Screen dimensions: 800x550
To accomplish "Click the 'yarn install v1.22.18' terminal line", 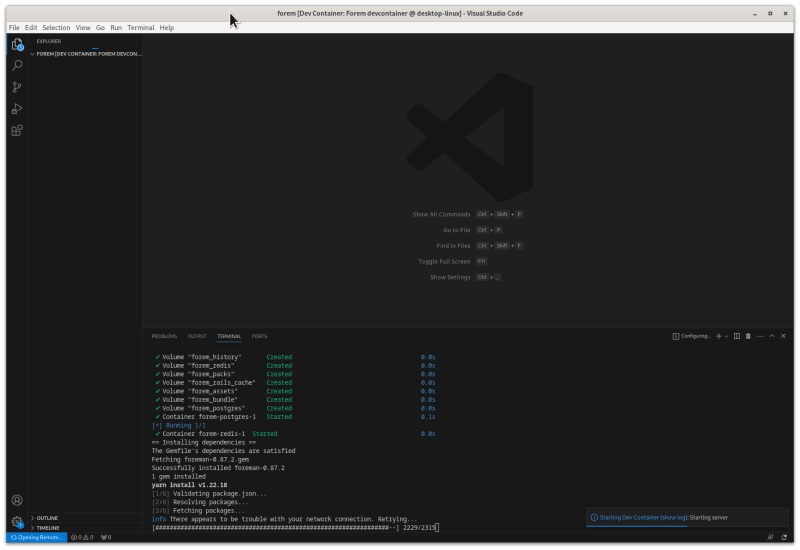I will coord(189,485).
